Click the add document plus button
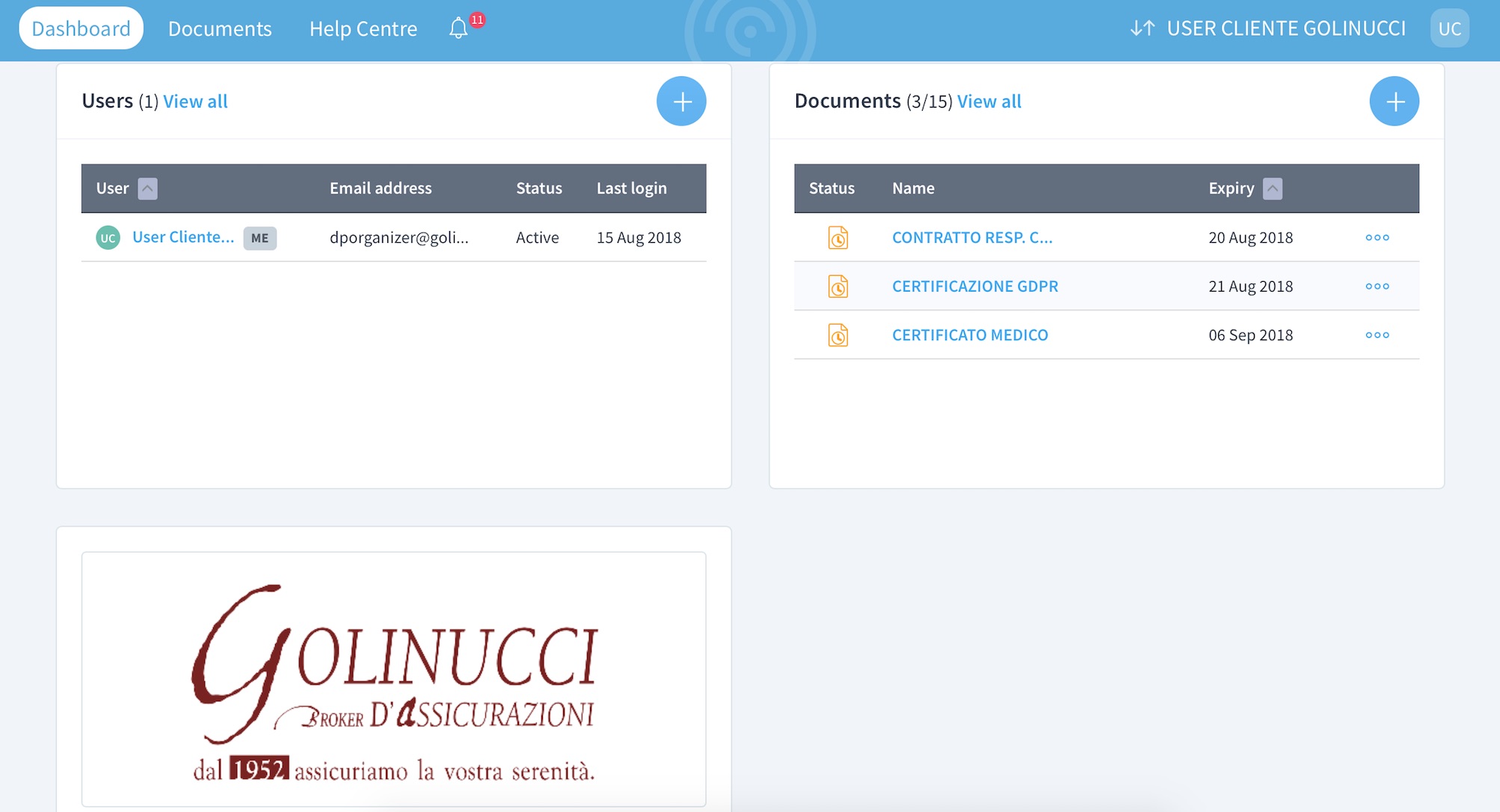The image size is (1500, 812). point(1394,101)
